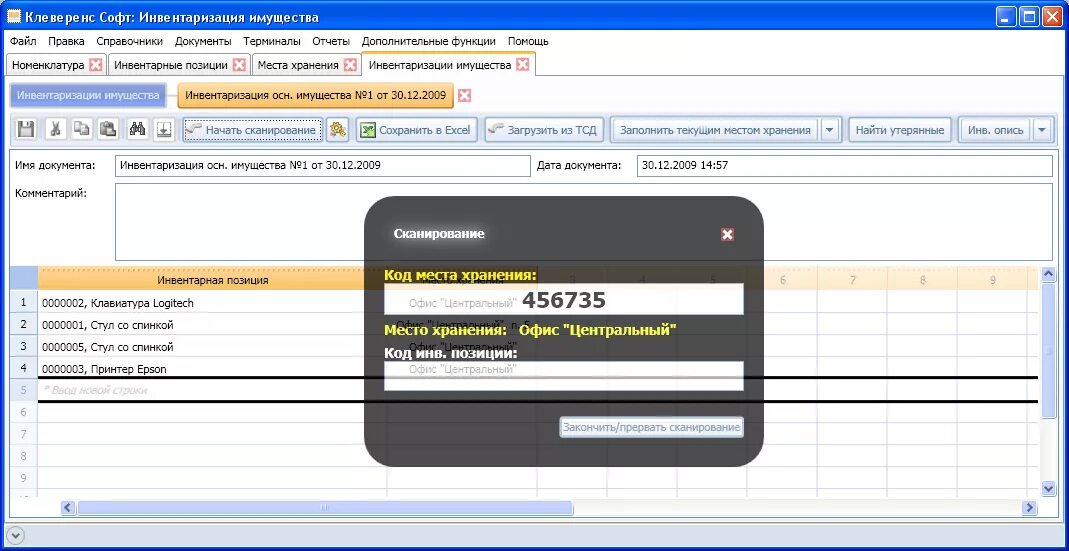The height and width of the screenshot is (551, 1069).
Task: Close the Инвентаризации имущества tab with its X
Action: 523,65
